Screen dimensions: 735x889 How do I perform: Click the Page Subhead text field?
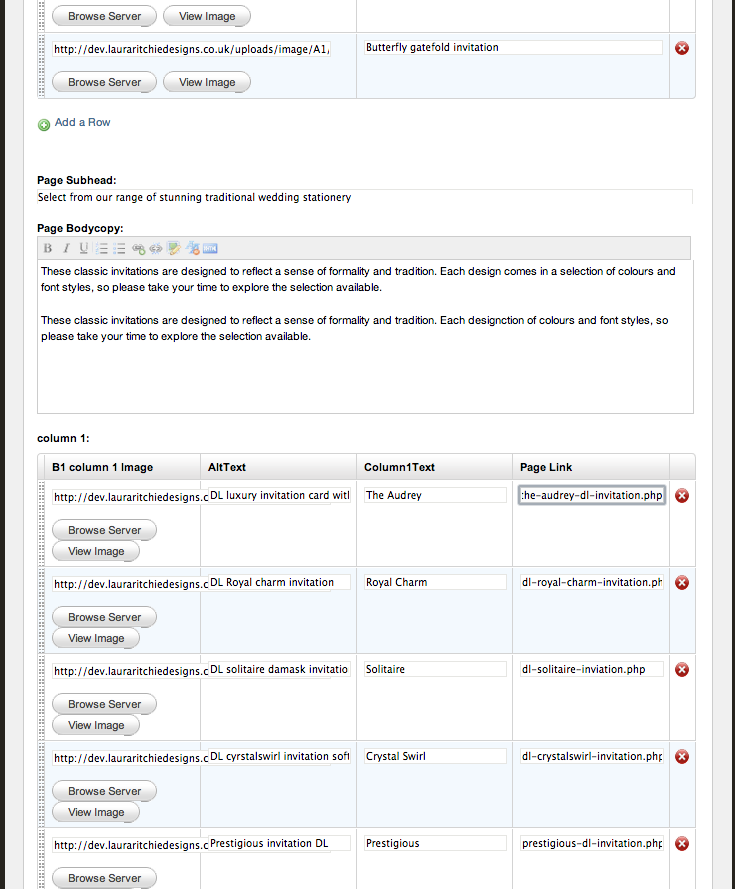365,197
